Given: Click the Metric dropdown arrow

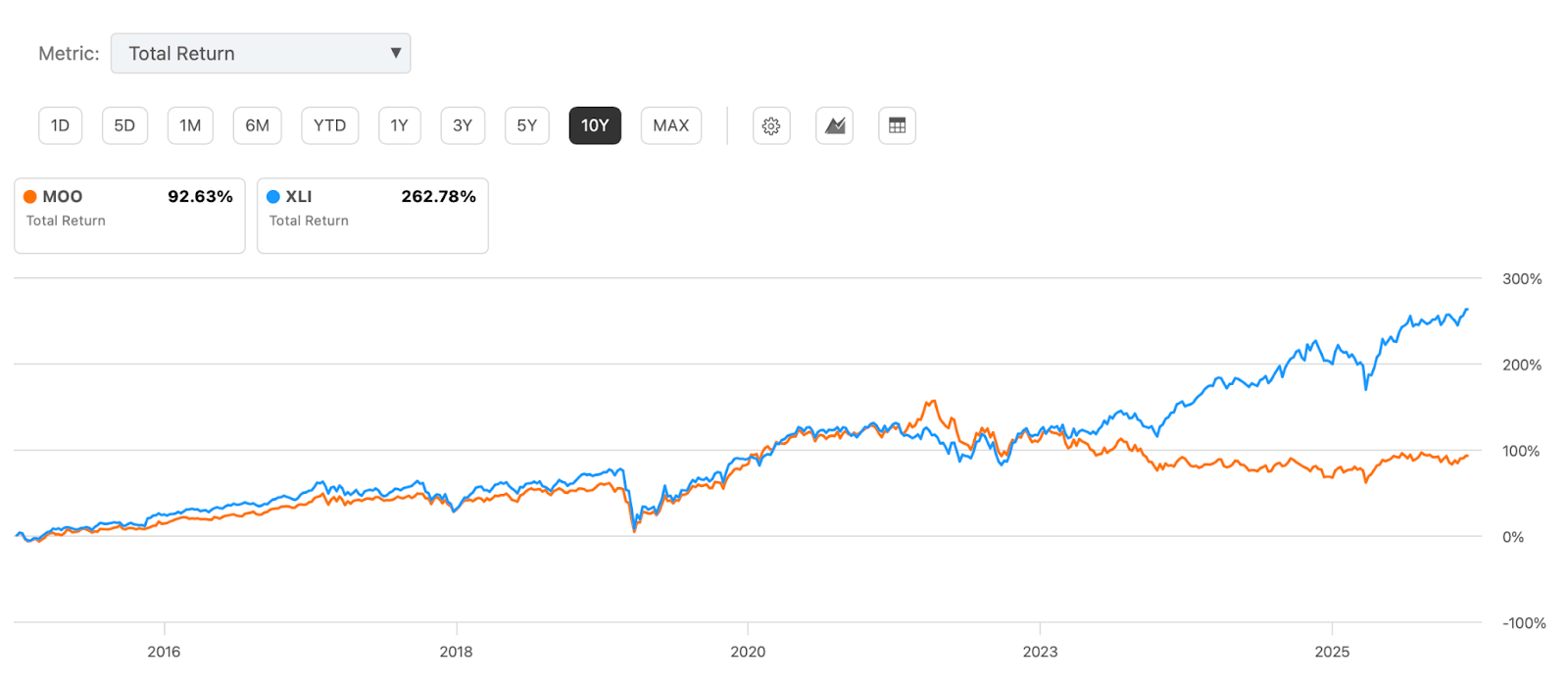Looking at the screenshot, I should pos(396,53).
